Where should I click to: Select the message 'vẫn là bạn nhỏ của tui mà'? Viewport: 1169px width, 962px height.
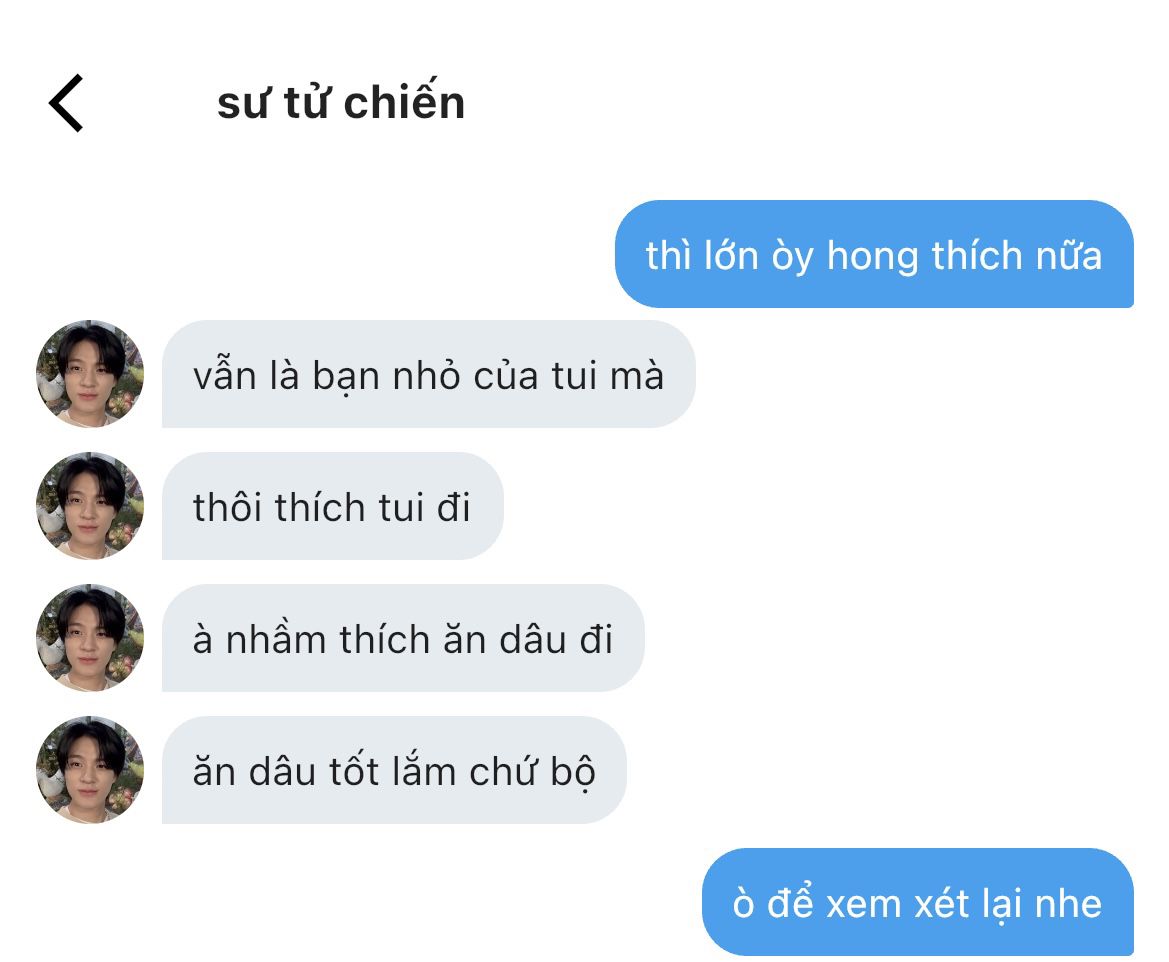tap(429, 374)
